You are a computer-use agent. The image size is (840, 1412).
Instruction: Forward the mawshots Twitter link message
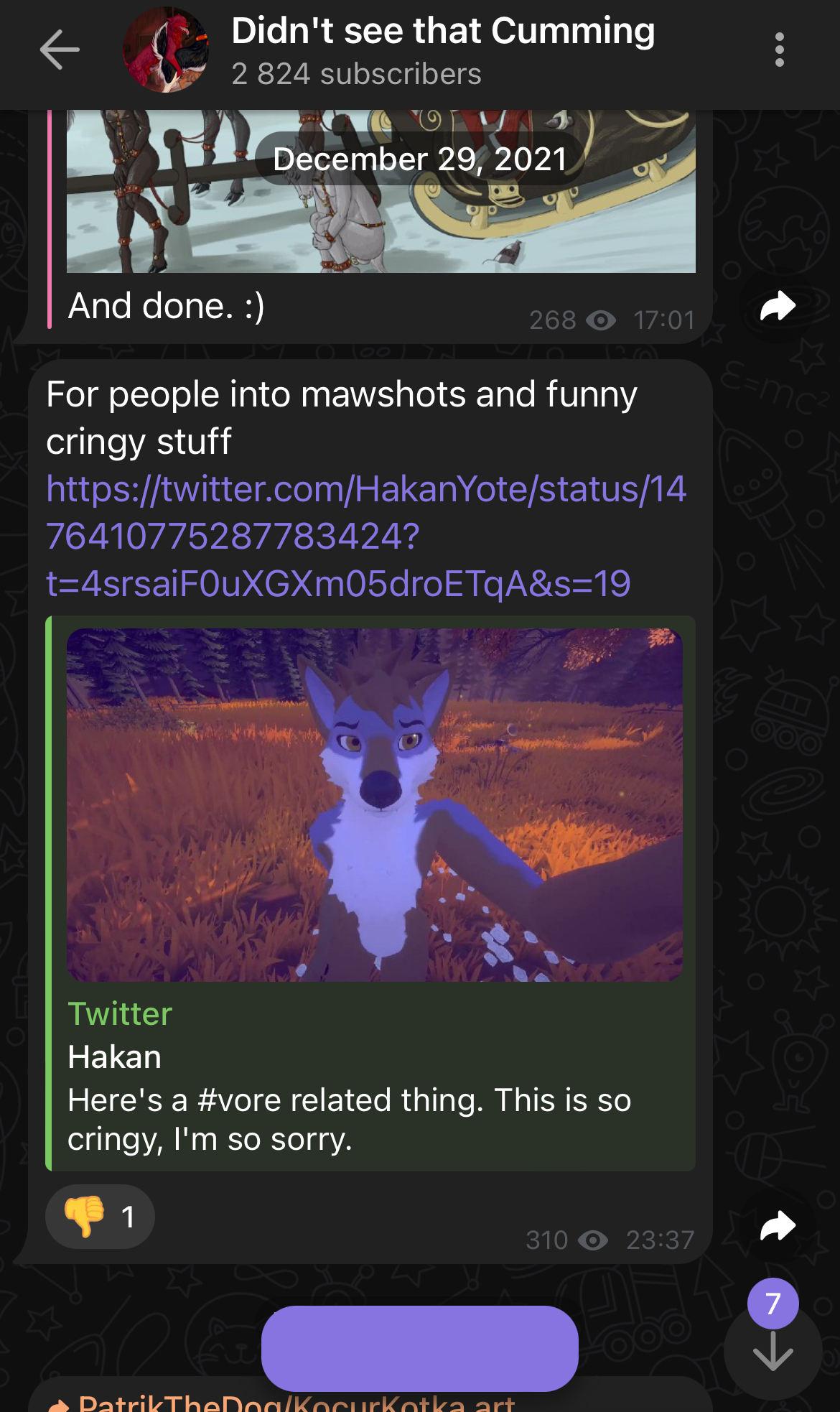pyautogui.click(x=778, y=1226)
